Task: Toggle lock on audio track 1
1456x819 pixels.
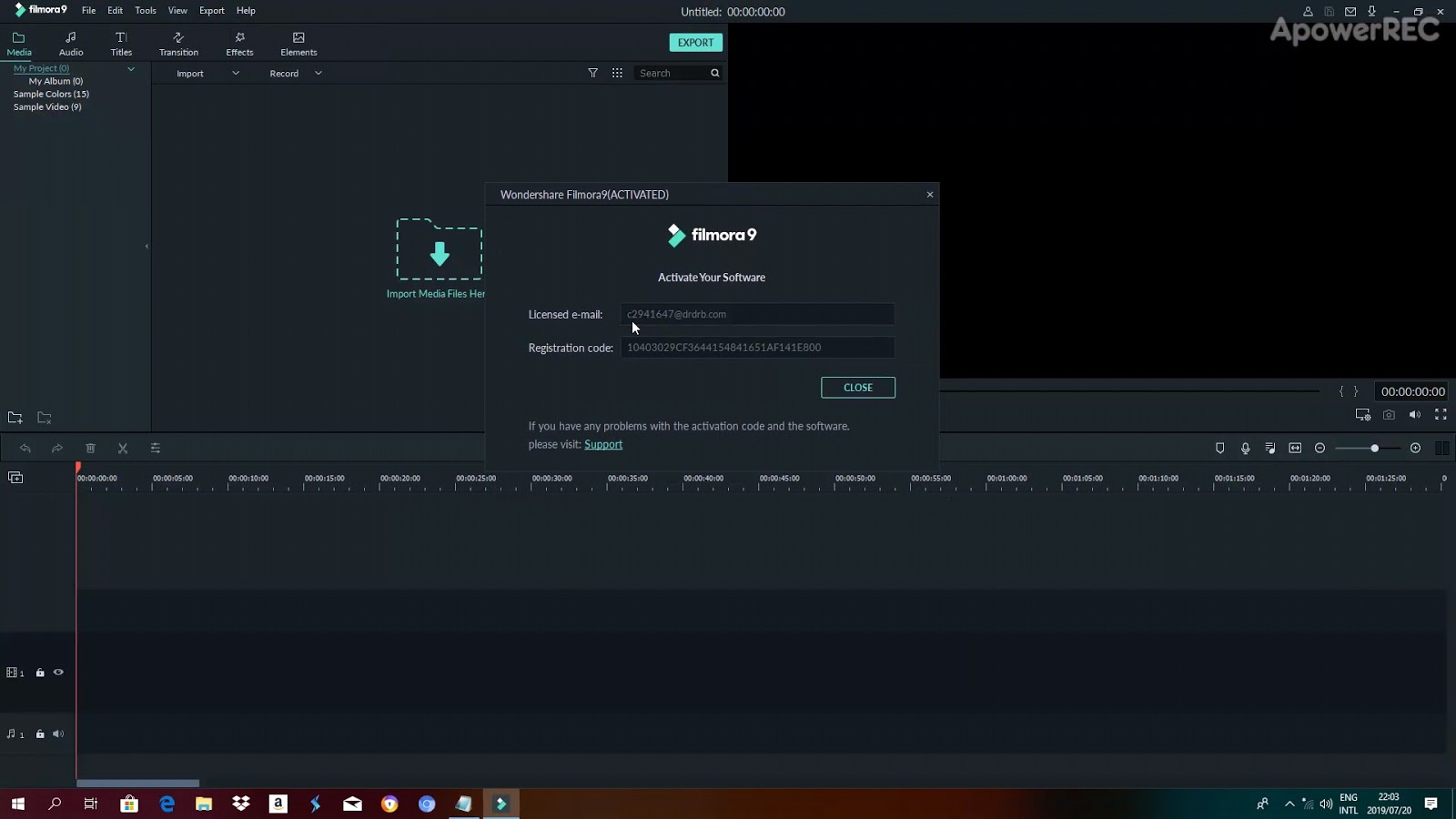Action: tap(40, 734)
